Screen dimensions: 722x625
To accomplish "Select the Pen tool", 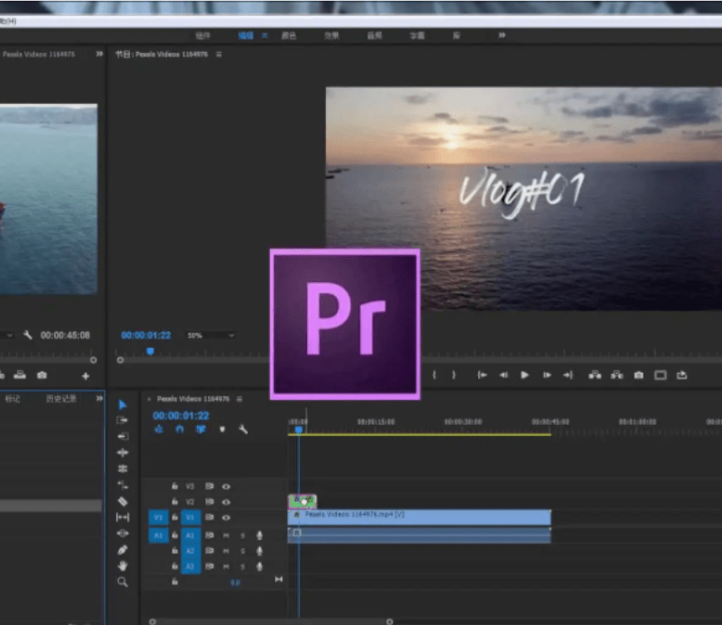I will 122,550.
